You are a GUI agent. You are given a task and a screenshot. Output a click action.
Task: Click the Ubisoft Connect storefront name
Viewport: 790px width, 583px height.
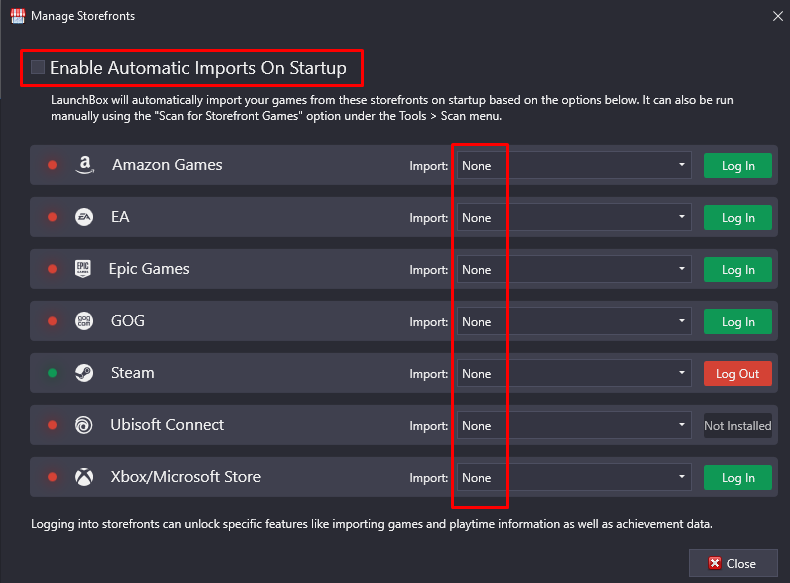[x=167, y=425]
